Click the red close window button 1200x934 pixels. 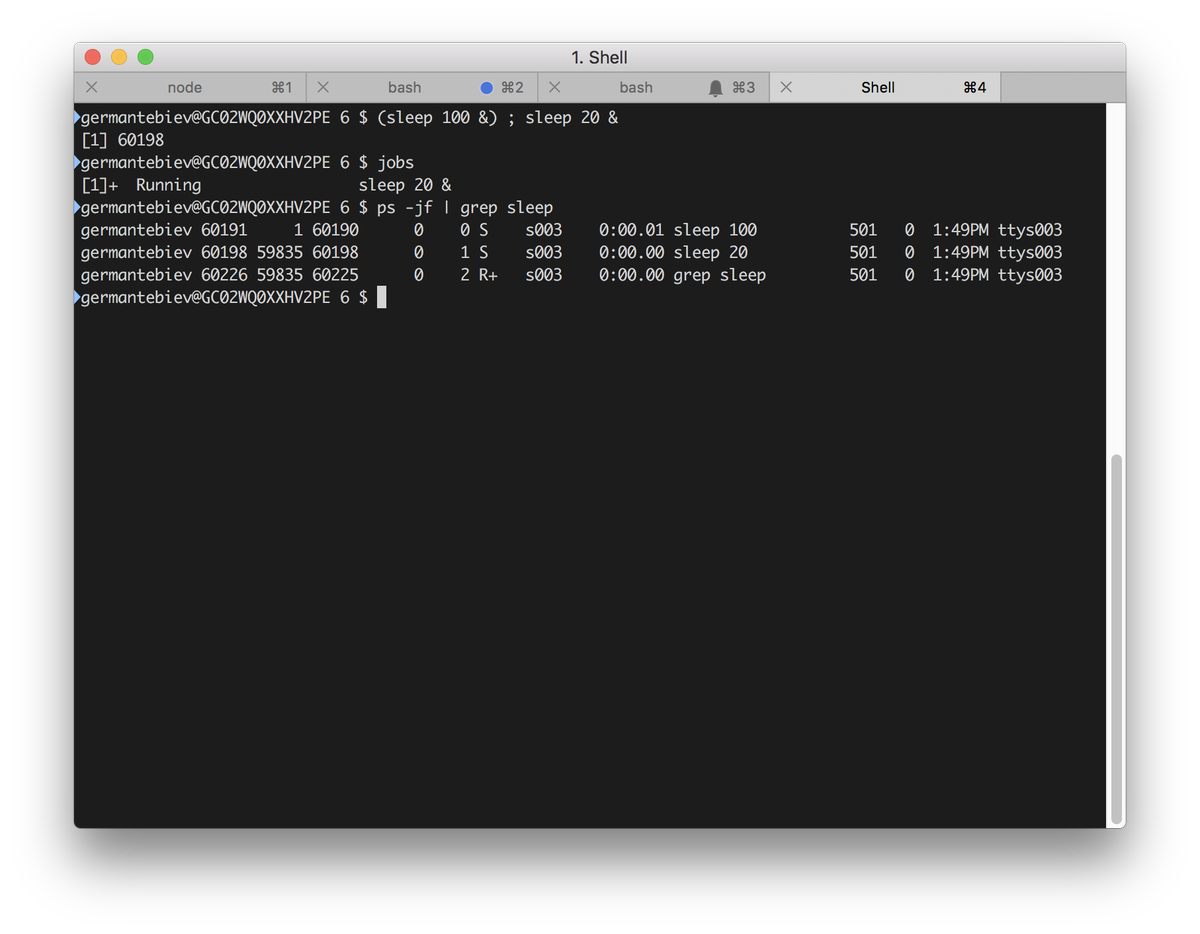93,57
